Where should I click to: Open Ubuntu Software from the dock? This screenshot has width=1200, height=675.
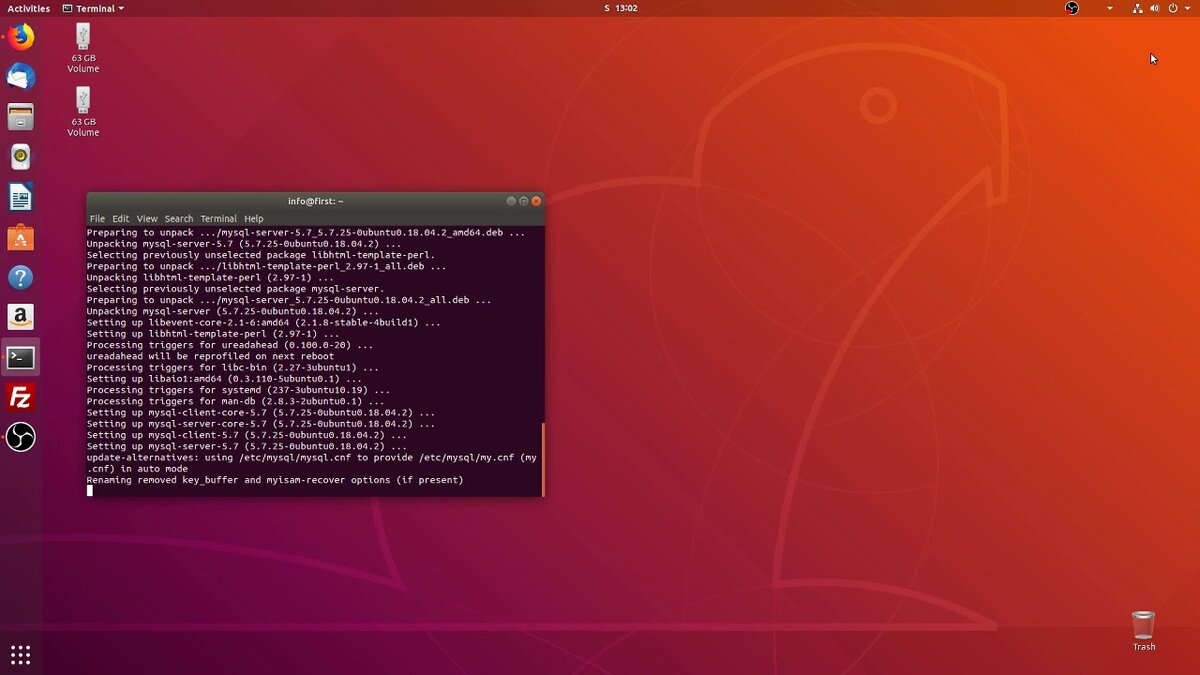coord(21,237)
